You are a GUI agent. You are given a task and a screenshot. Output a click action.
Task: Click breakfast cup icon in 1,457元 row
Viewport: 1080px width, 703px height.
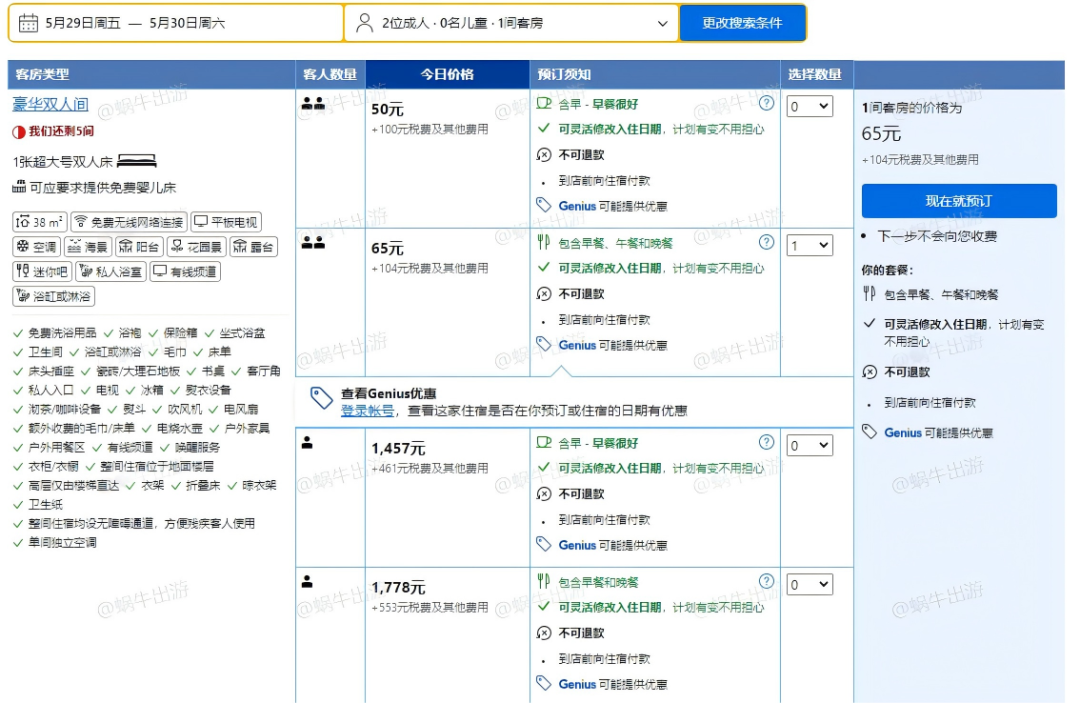click(x=544, y=442)
